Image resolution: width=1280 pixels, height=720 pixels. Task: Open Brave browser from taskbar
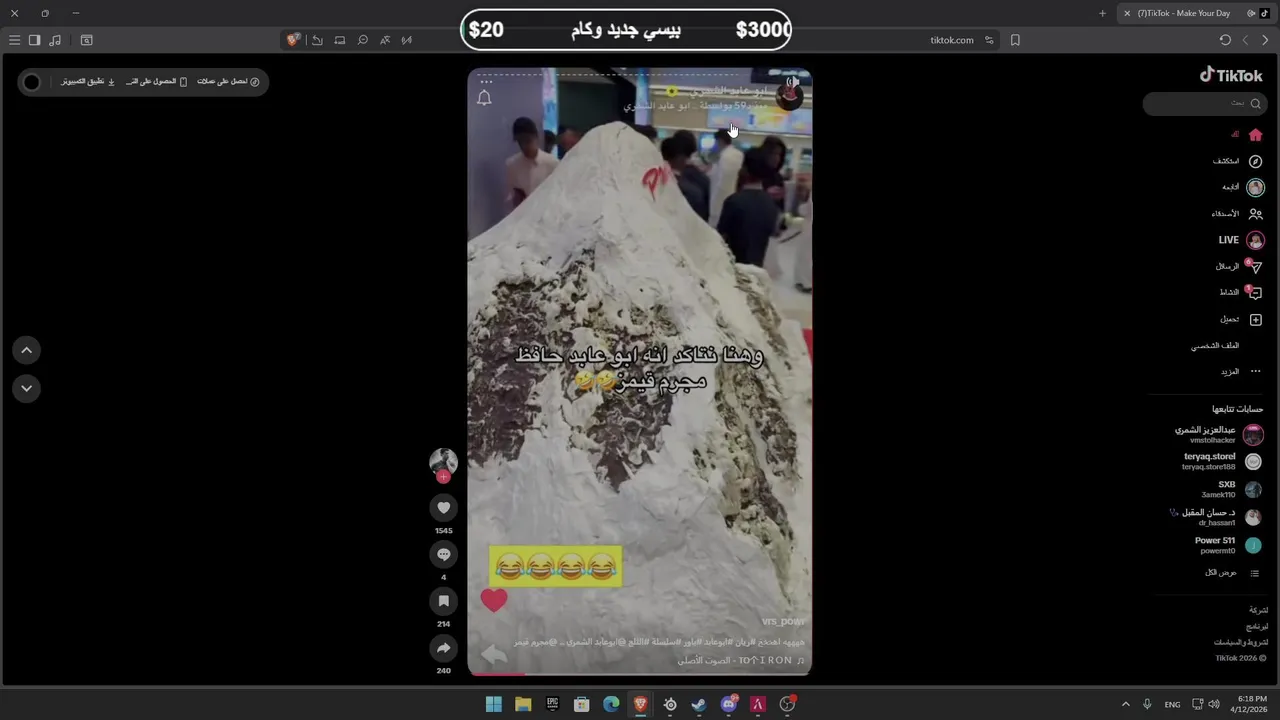coord(640,704)
